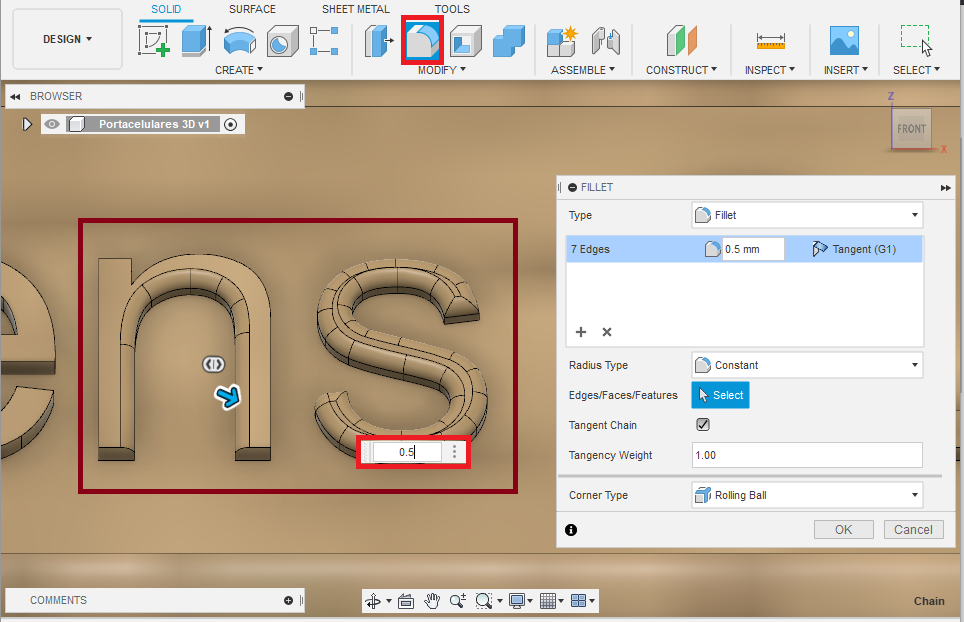Open the Assemble dropdown menu
Image resolution: width=964 pixels, height=622 pixels.
pyautogui.click(x=583, y=70)
